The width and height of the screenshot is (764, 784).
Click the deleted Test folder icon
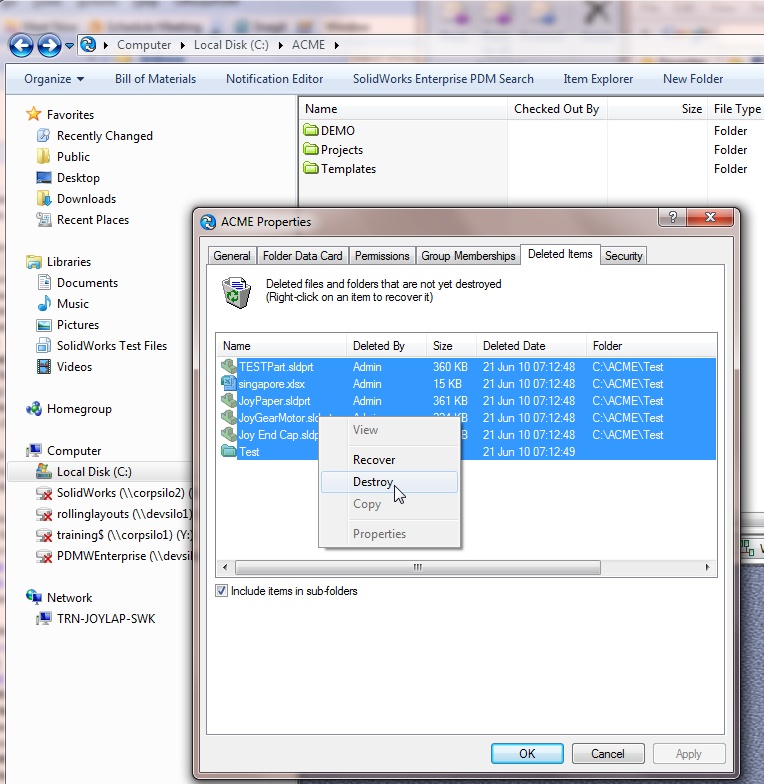pos(228,452)
